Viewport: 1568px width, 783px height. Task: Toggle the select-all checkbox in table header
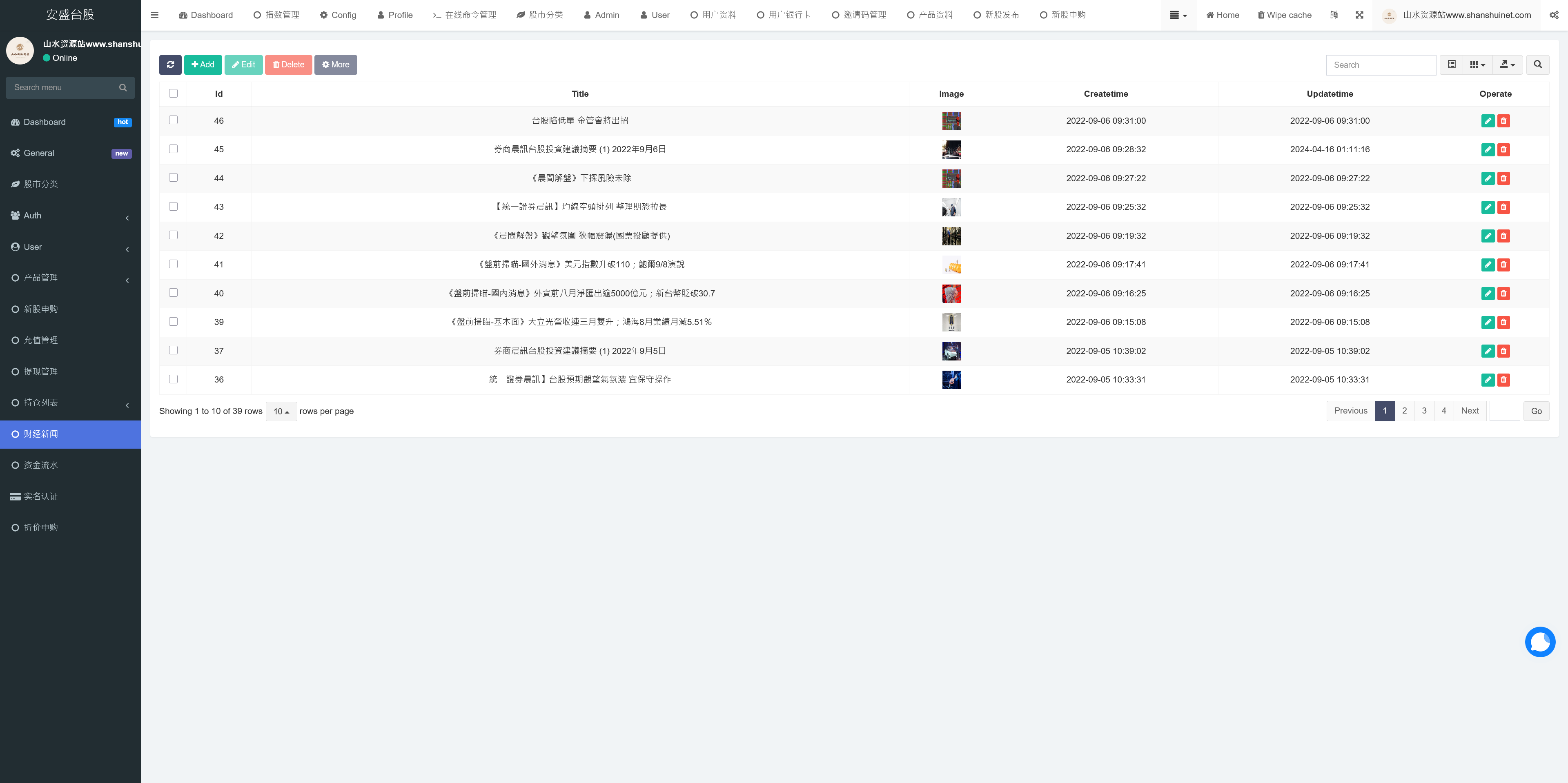[x=173, y=93]
